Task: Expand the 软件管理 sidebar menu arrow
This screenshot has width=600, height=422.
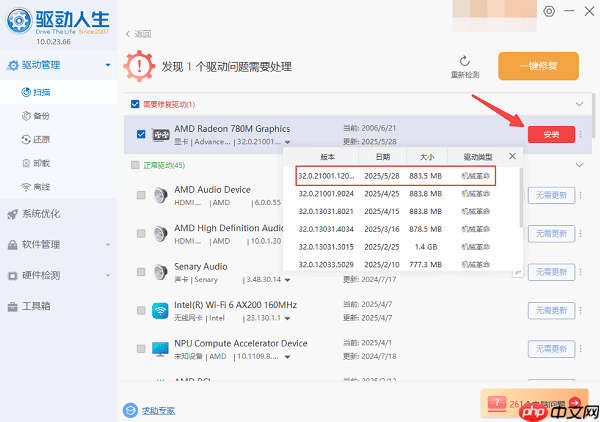Action: point(108,245)
